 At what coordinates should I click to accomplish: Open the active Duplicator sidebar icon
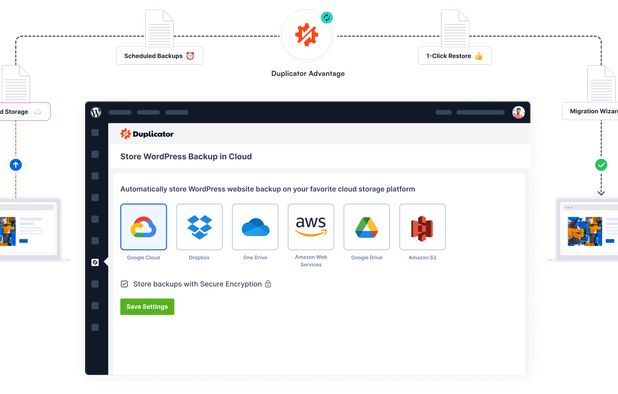[x=95, y=262]
